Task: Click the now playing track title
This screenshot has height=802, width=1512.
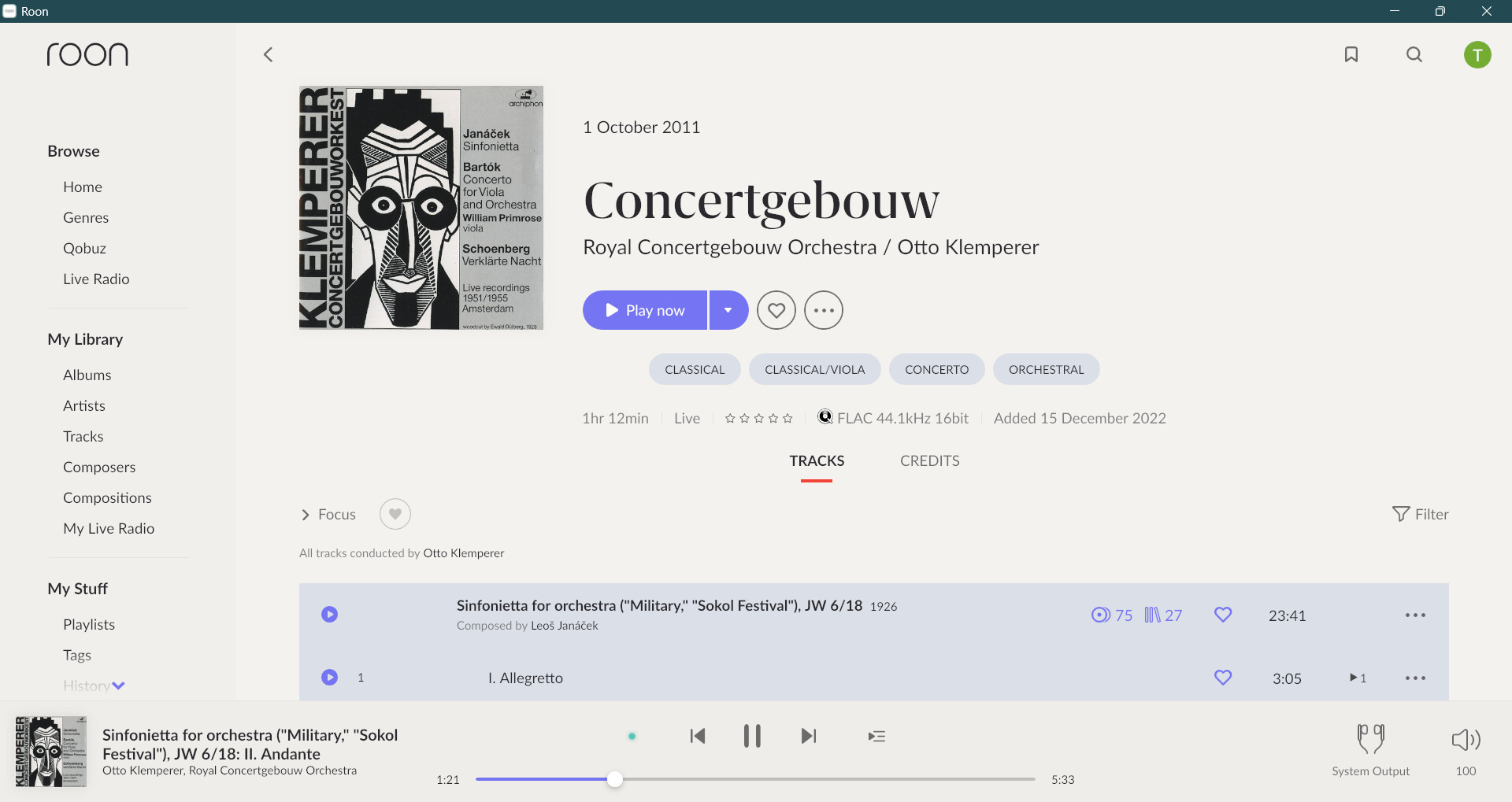Action: (x=250, y=744)
